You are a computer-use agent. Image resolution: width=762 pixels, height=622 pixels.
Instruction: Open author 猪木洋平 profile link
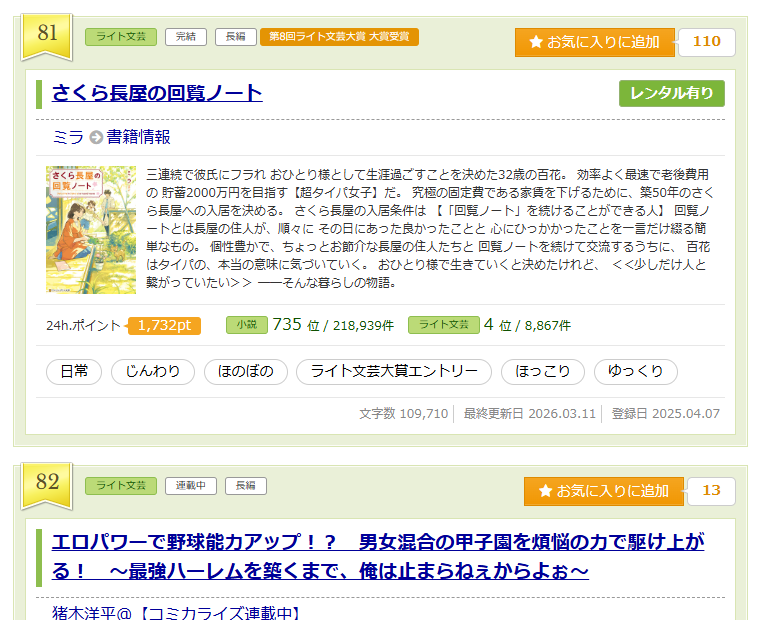(x=176, y=613)
